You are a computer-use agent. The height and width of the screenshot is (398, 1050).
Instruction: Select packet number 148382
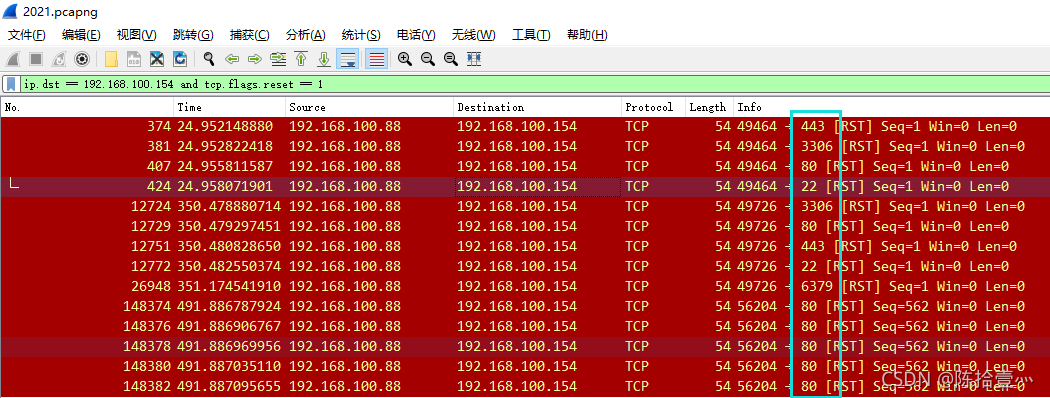tap(525, 387)
